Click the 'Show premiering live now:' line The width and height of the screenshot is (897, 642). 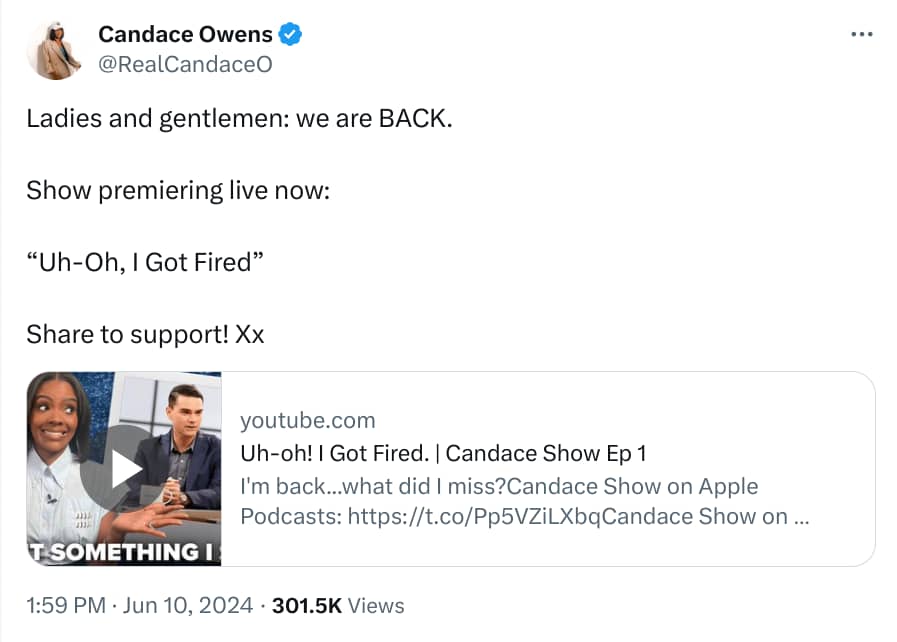pos(178,191)
